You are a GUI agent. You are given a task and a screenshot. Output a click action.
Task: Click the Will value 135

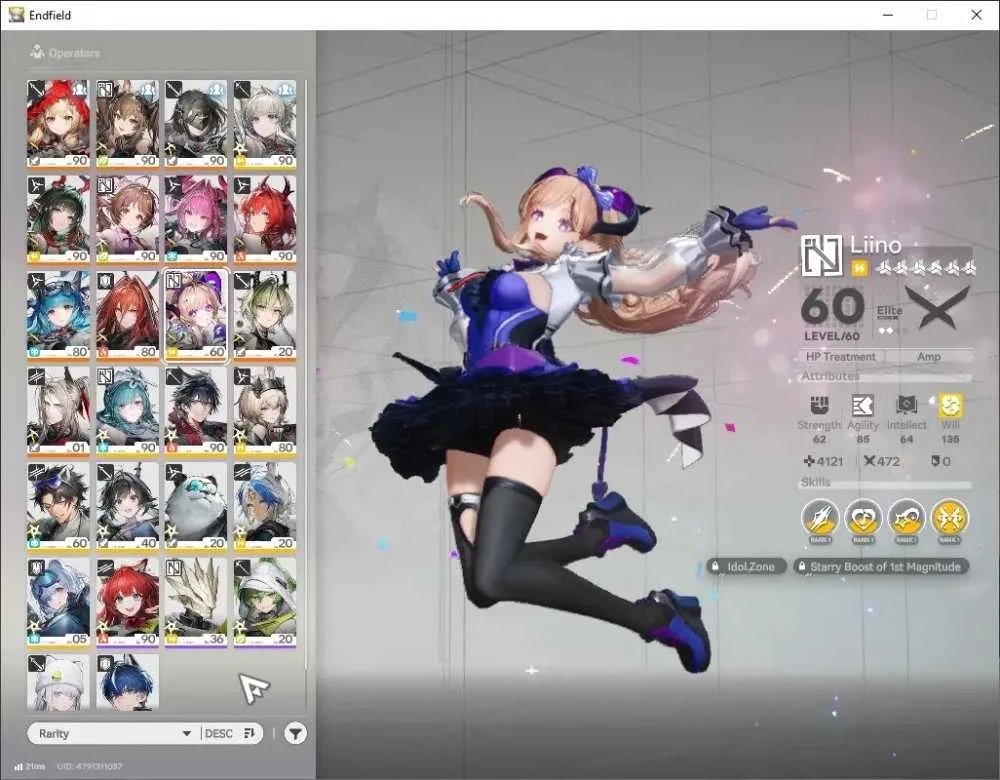pos(950,439)
